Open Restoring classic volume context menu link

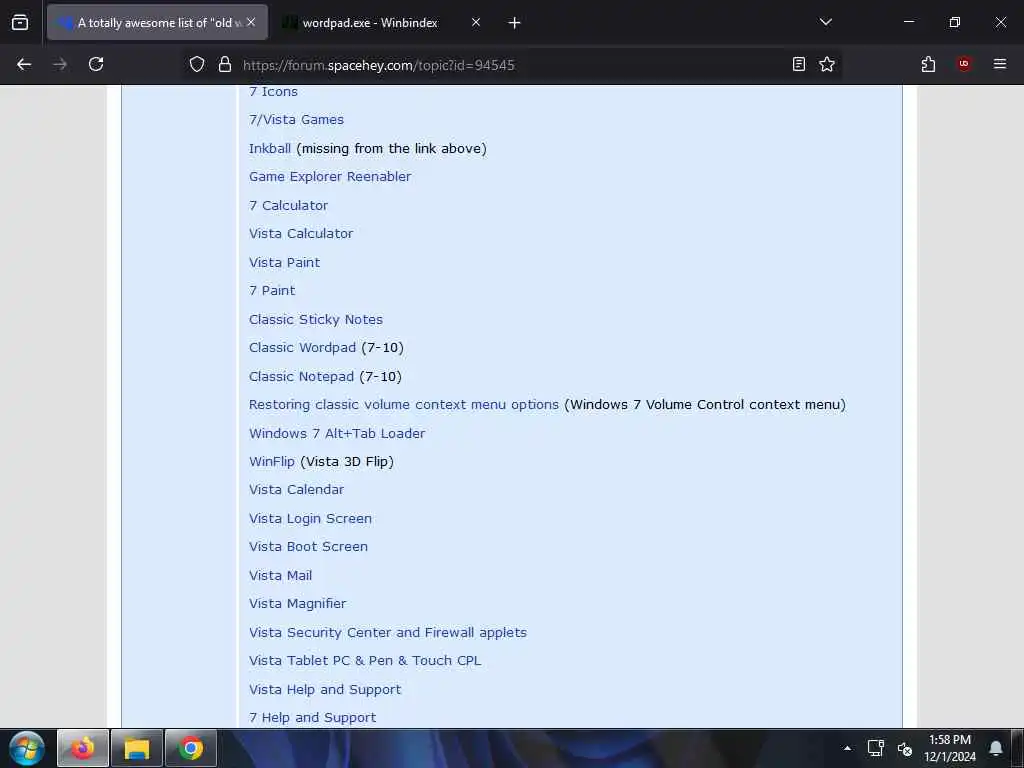404,404
